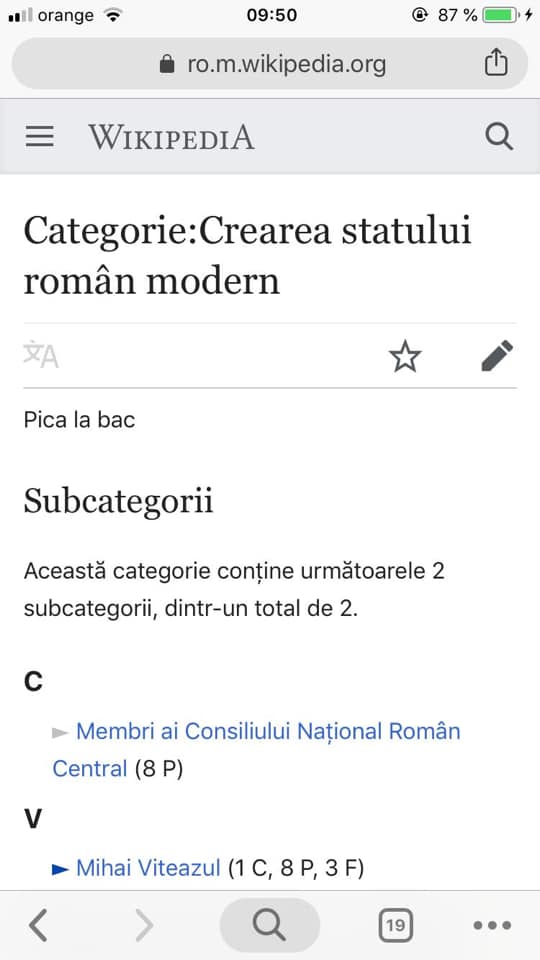The height and width of the screenshot is (960, 540).
Task: Add page to watchlist with star icon
Action: (405, 356)
